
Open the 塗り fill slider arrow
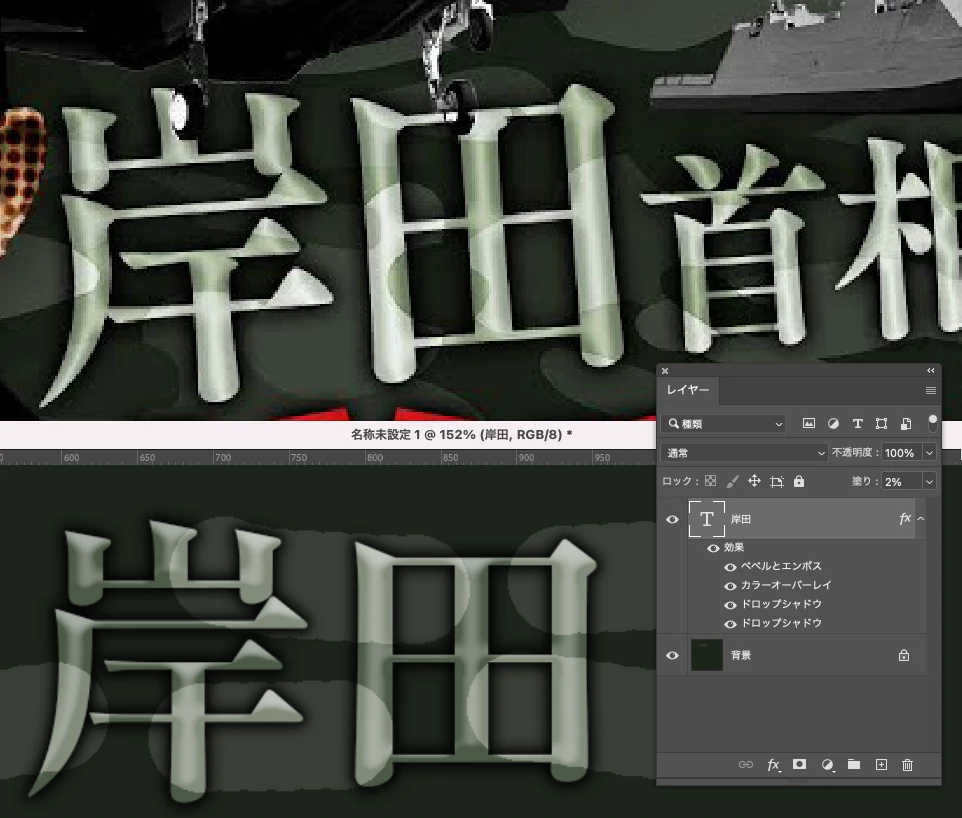click(x=929, y=482)
